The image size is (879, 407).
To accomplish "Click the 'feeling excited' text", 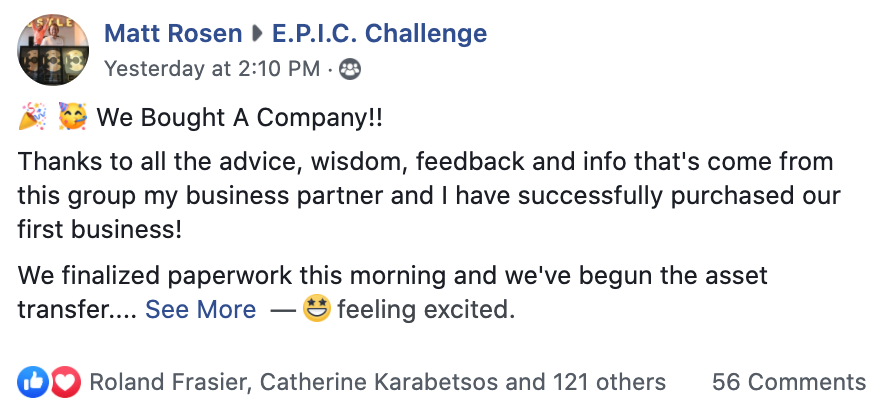I will [425, 310].
